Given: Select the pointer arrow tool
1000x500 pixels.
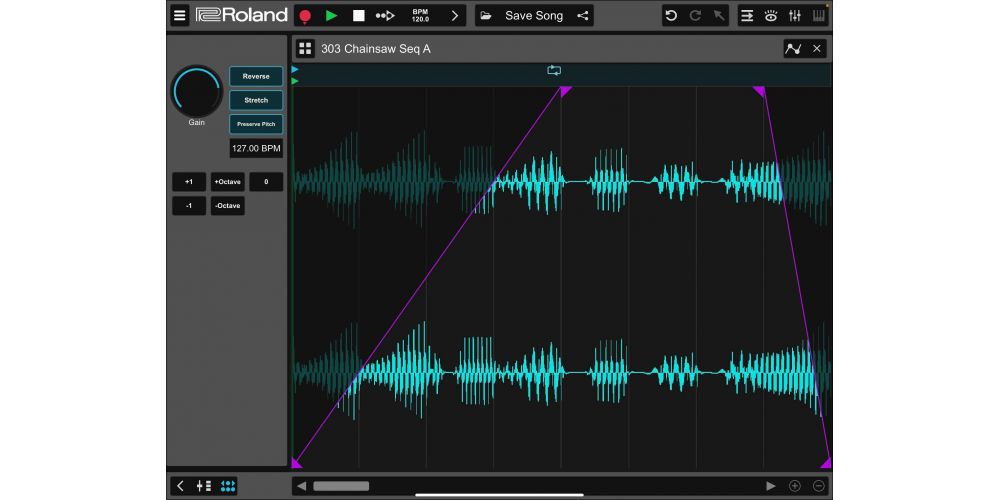Looking at the screenshot, I should tap(719, 16).
